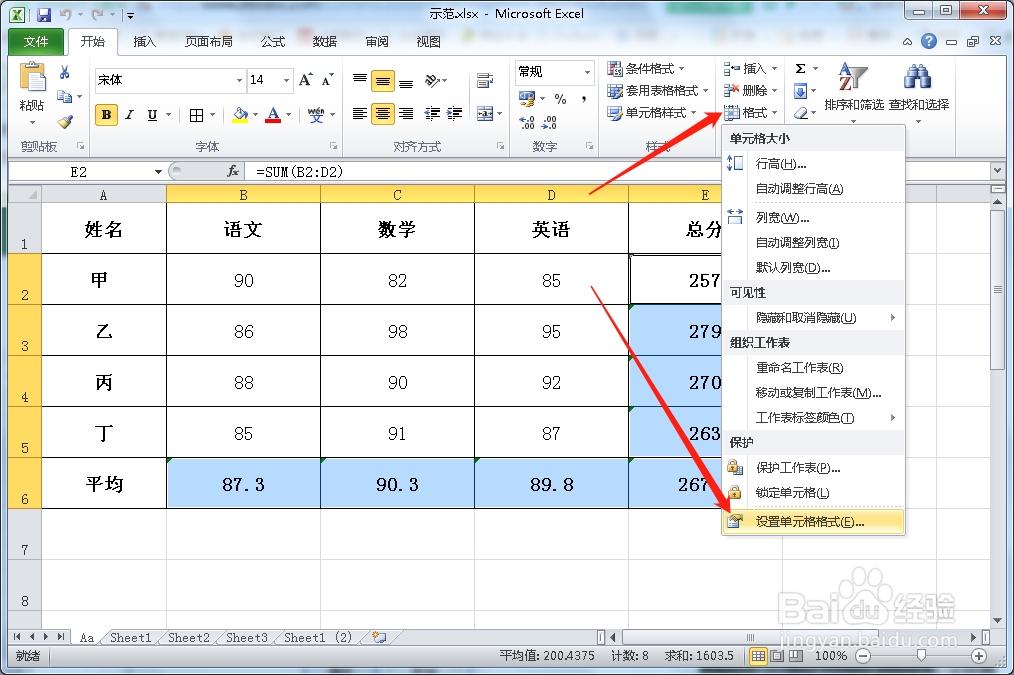This screenshot has width=1014, height=675.
Task: Toggle Italic formatting
Action: tap(129, 115)
